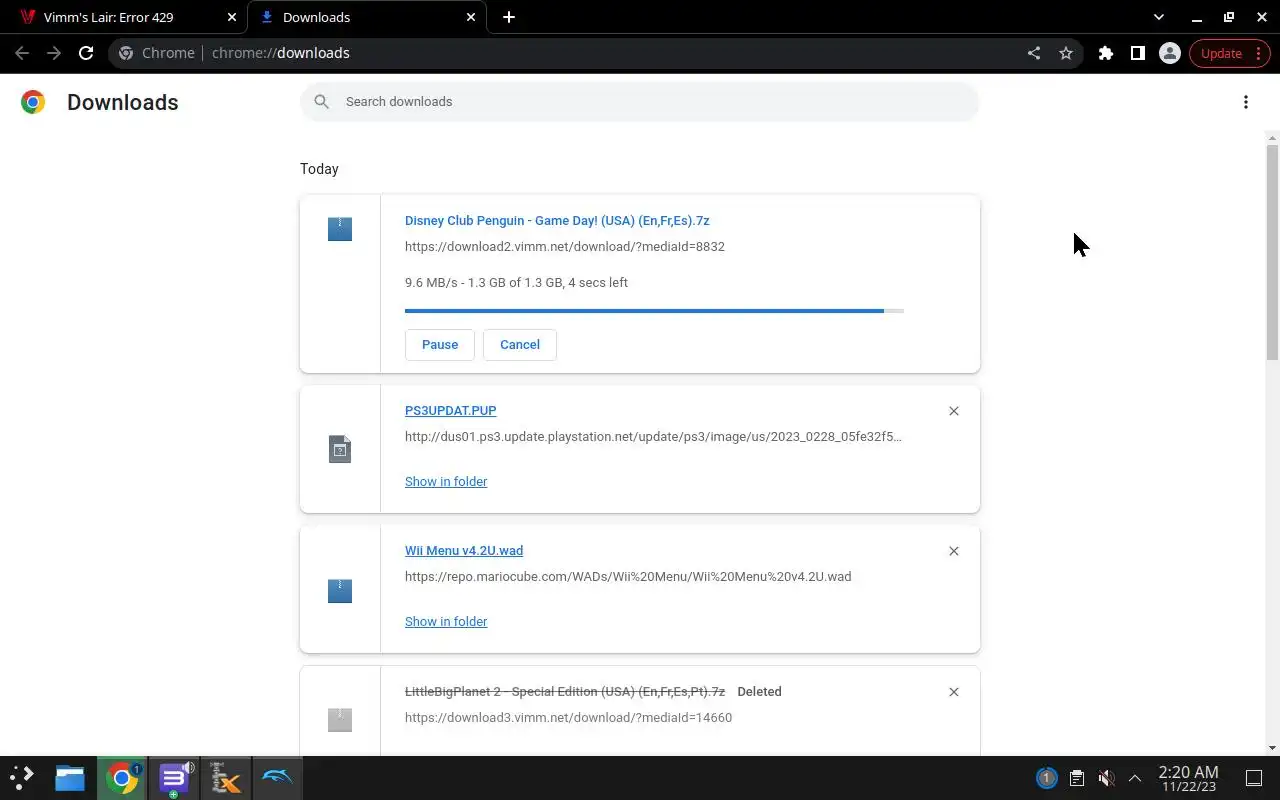1280x800 pixels.
Task: Click the page vertical scrollbar thumb
Action: click(x=1272, y=251)
